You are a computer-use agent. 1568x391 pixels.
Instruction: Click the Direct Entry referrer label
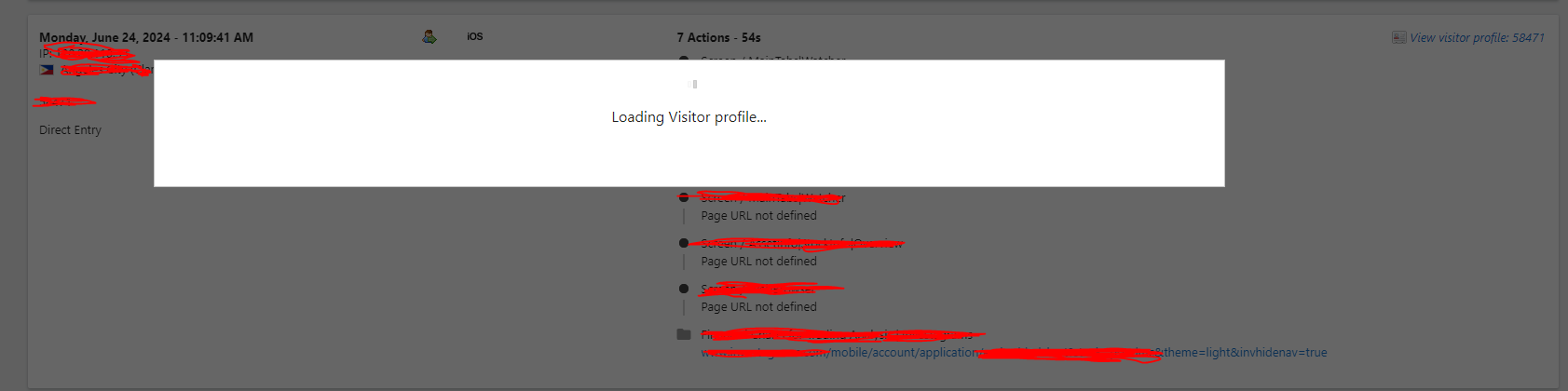coord(70,130)
